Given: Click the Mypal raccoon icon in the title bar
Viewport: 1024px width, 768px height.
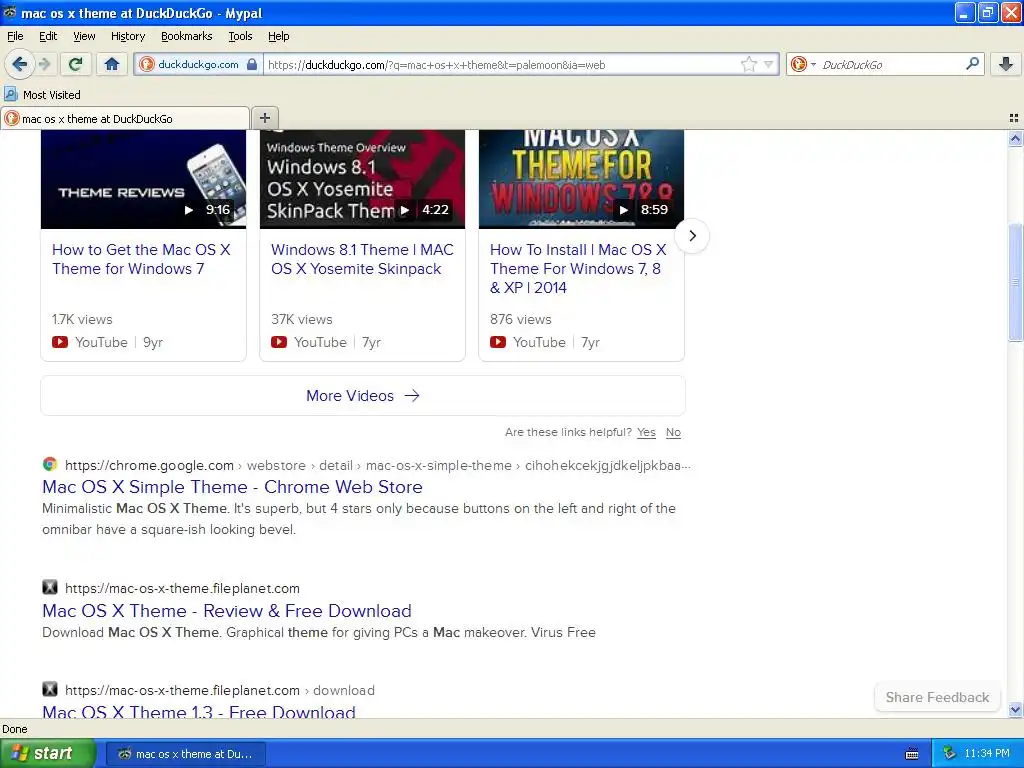Looking at the screenshot, I should [10, 12].
